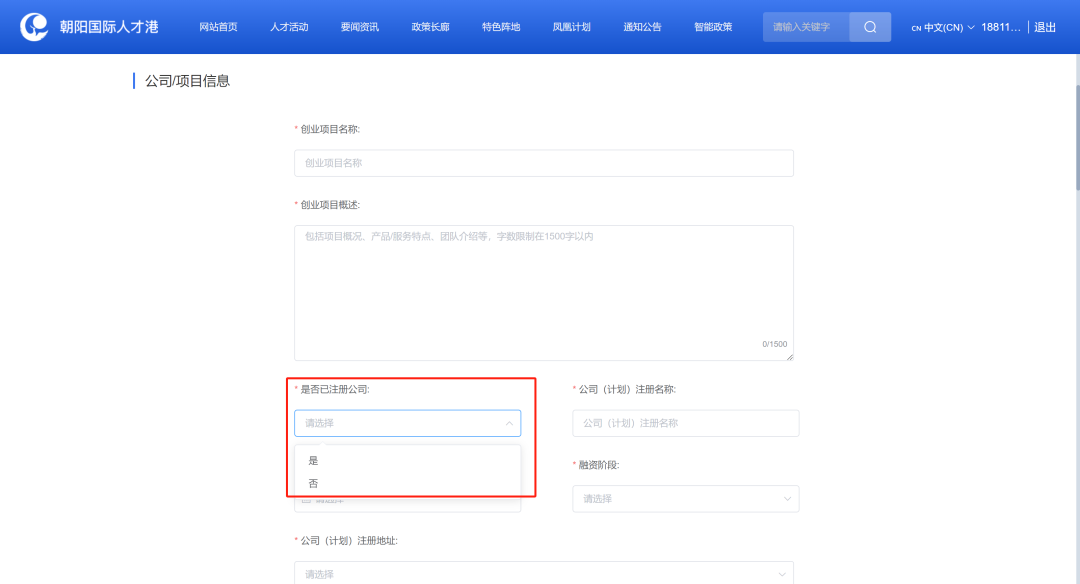The width and height of the screenshot is (1080, 584).
Task: Click the 朝阳国际人才港 logo icon
Action: coord(34,27)
